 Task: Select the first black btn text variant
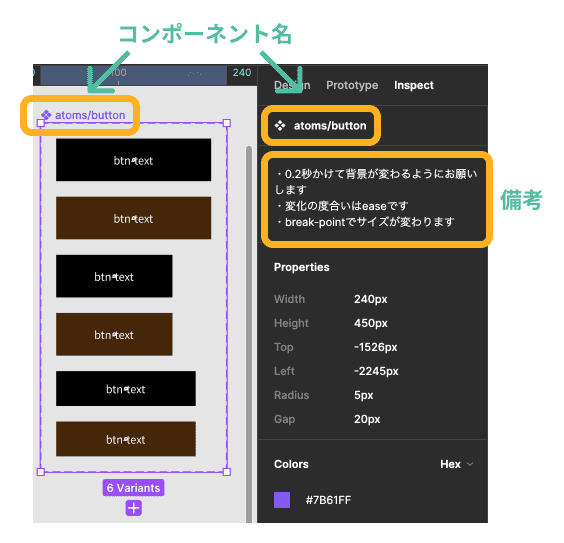tap(133, 160)
